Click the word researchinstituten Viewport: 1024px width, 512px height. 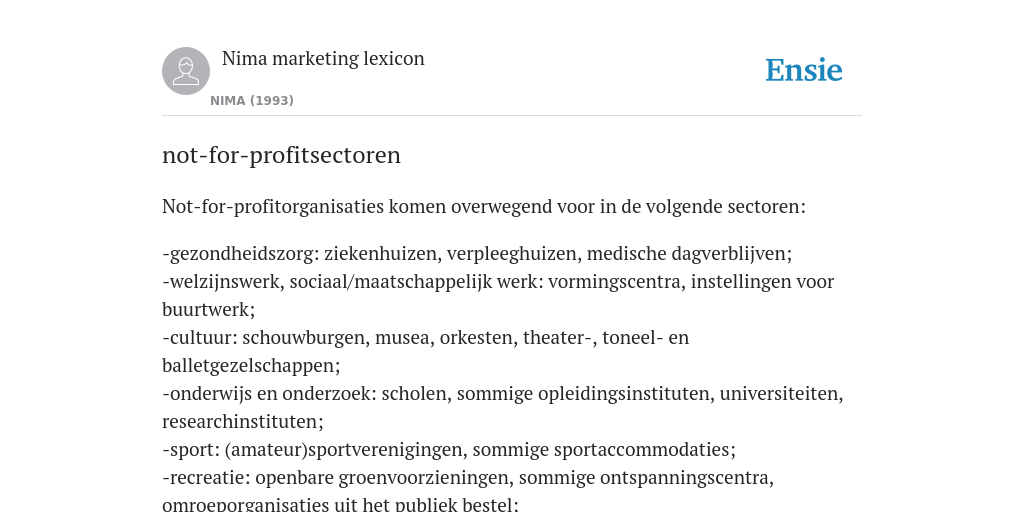click(x=240, y=422)
